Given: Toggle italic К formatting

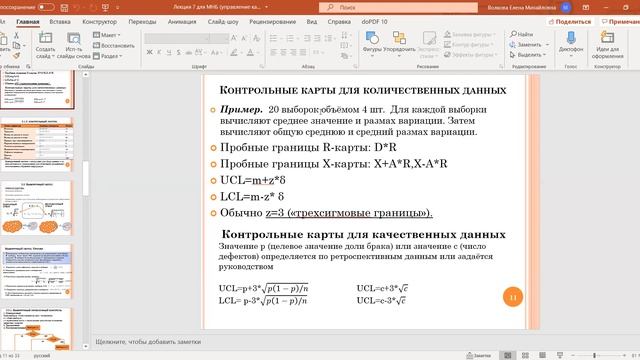Looking at the screenshot, I should (159, 52).
